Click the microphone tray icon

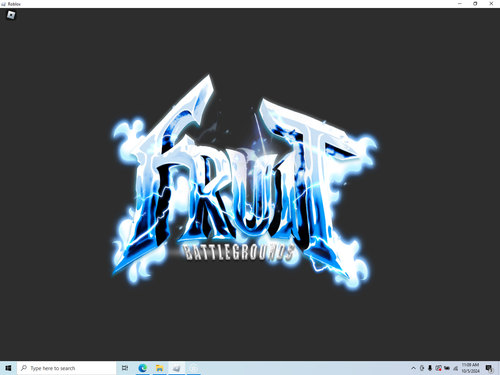(x=430, y=368)
